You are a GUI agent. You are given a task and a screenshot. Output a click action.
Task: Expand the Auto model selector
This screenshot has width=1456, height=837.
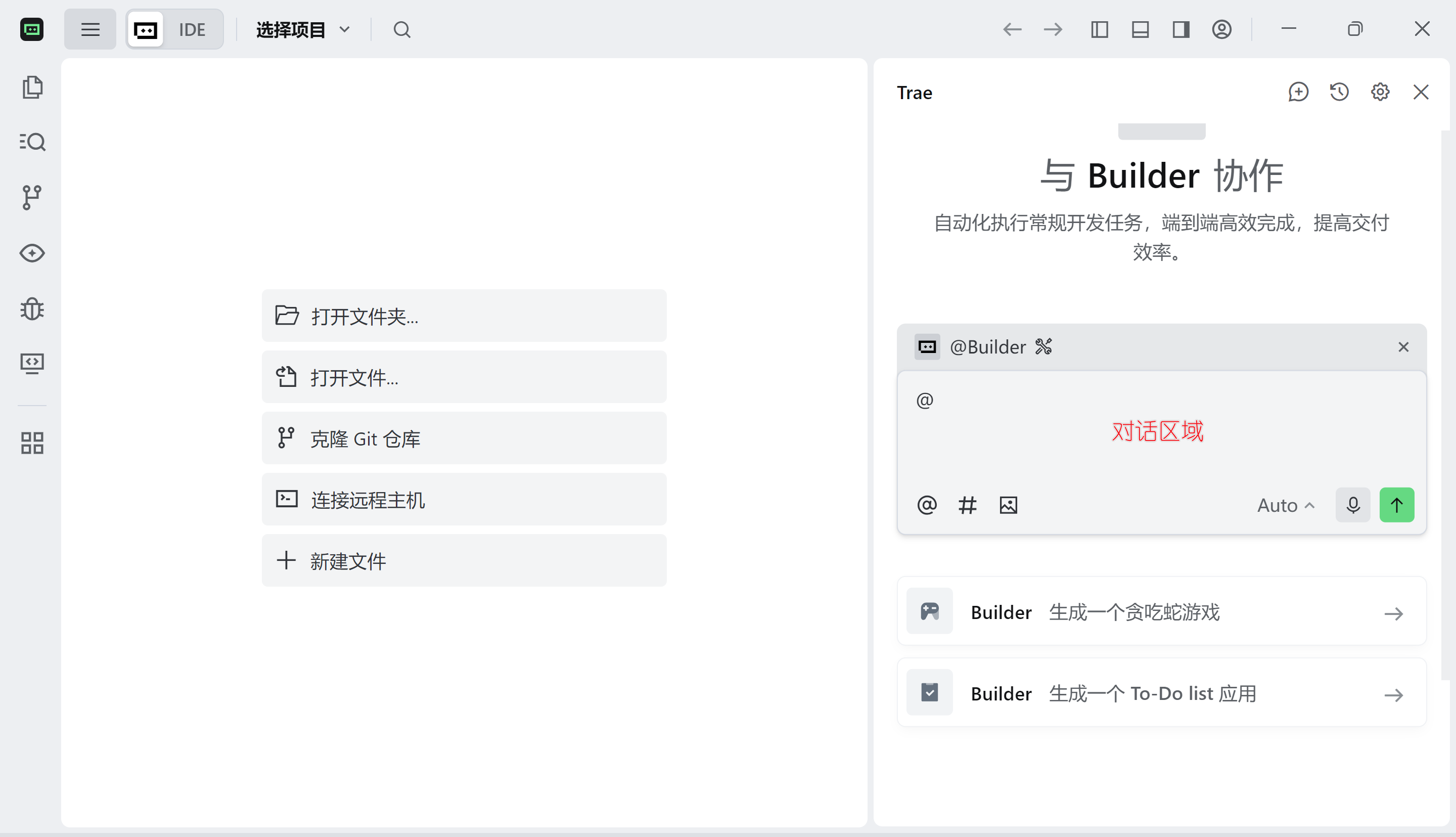pos(1286,505)
